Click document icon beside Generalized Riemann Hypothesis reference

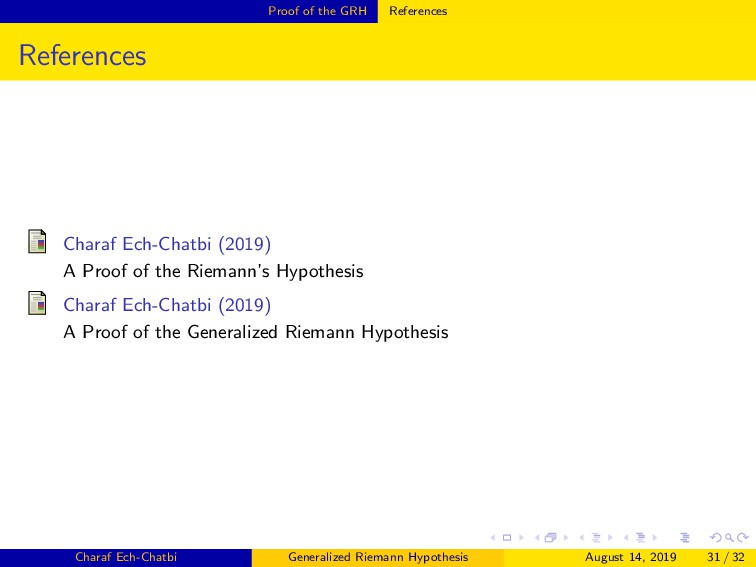pyautogui.click(x=37, y=303)
